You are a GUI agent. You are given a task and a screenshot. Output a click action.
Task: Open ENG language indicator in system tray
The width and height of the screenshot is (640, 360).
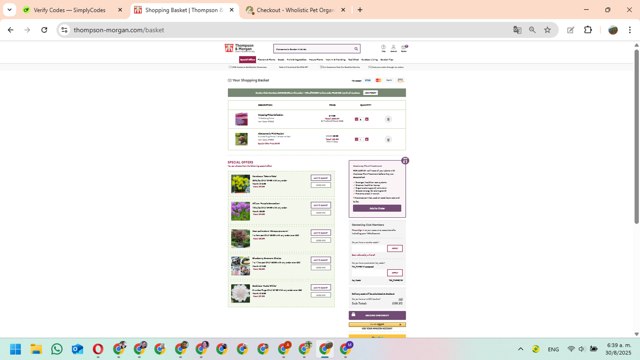[x=553, y=349]
